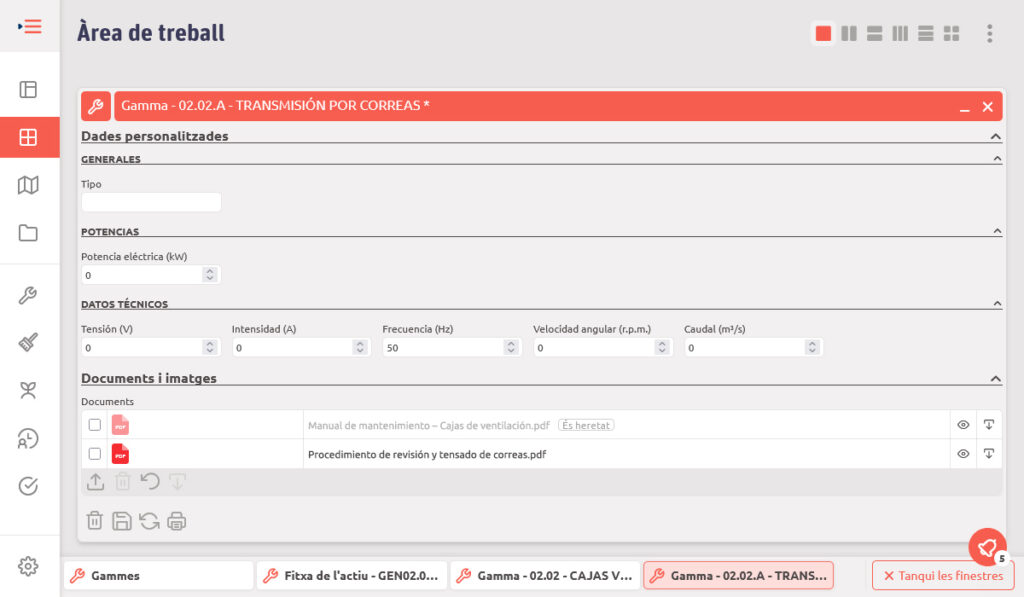Click Tanqui les finestres button
The width and height of the screenshot is (1024, 597).
tap(943, 576)
